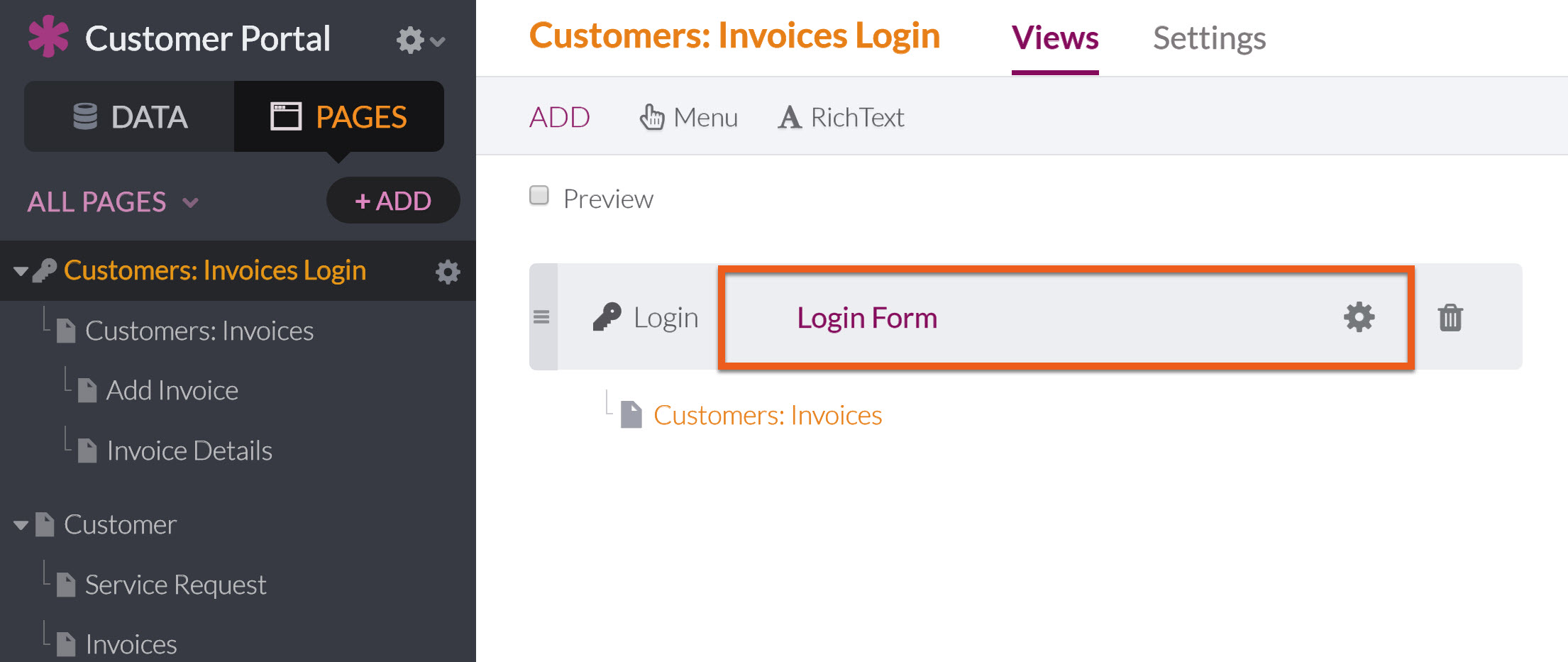Screen dimensions: 1568x662
Task: Open the Login Form settings gear
Action: click(x=1359, y=317)
